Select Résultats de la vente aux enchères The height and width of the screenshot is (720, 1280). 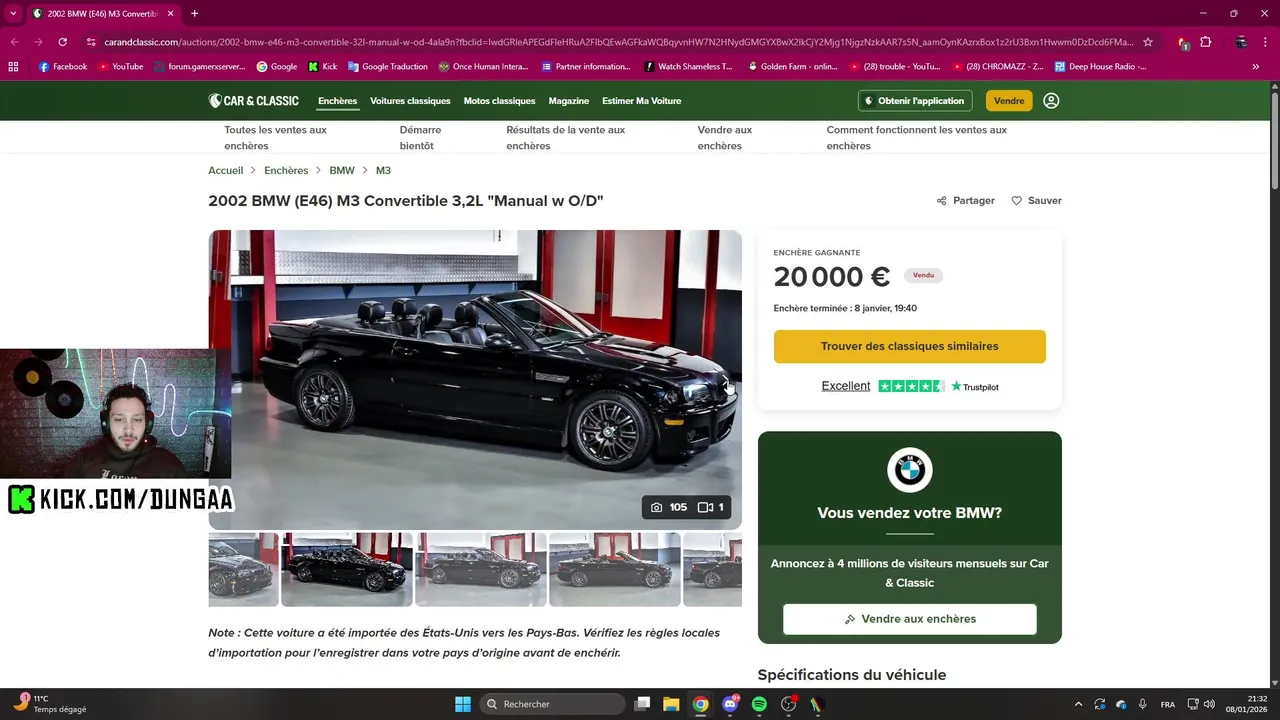point(566,138)
